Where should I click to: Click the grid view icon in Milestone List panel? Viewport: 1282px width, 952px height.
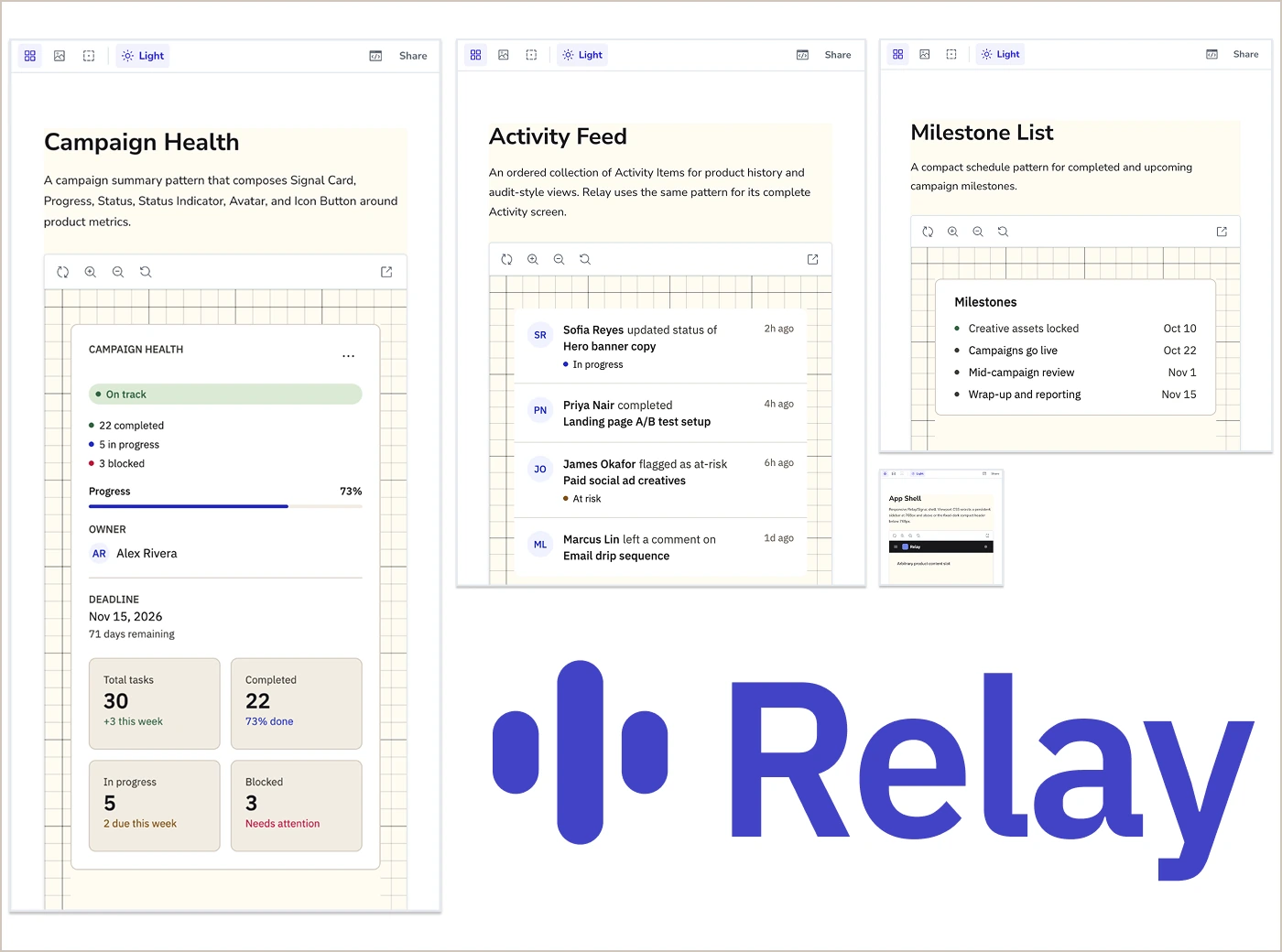pos(897,54)
